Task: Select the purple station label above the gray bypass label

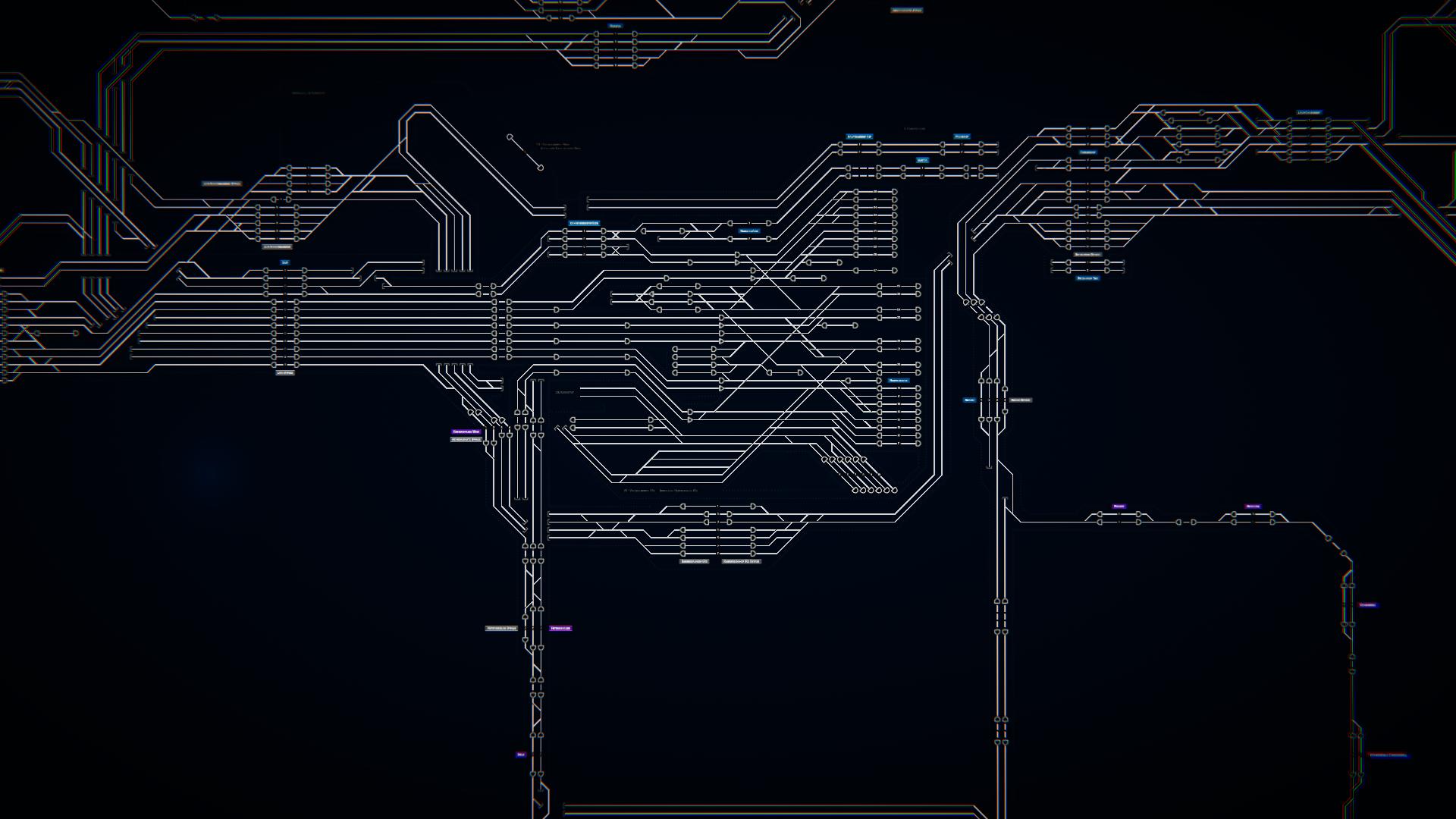Action: click(466, 431)
